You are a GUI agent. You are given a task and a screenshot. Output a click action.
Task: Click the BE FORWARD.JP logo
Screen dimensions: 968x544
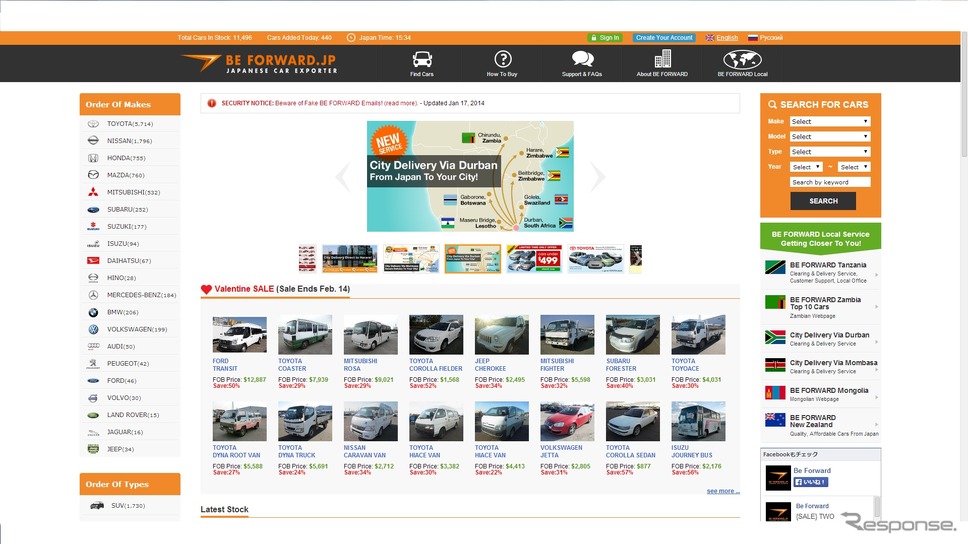click(x=259, y=63)
